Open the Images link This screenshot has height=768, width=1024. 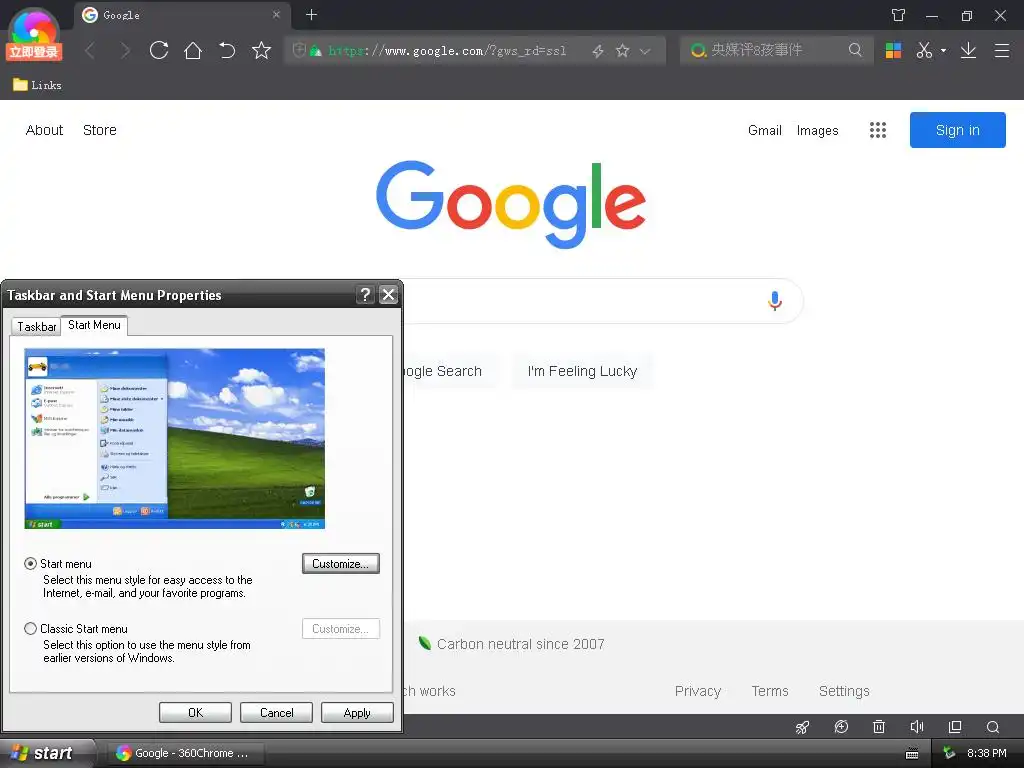(818, 130)
